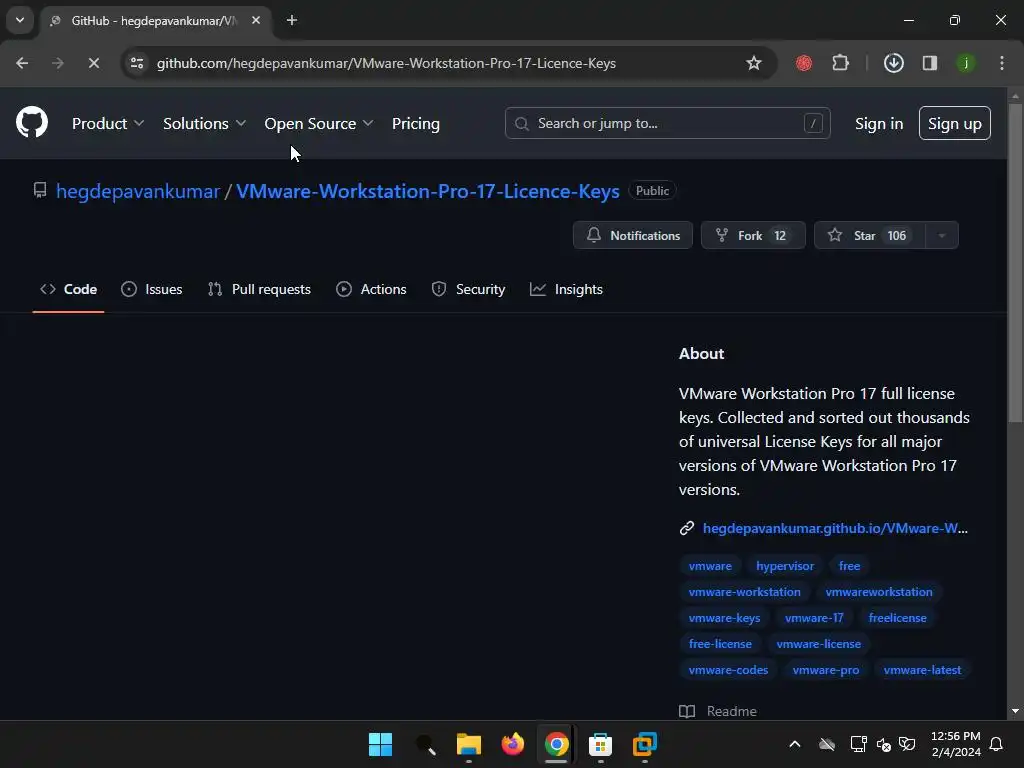
Task: Open the taskbar clock and date
Action: point(955,744)
